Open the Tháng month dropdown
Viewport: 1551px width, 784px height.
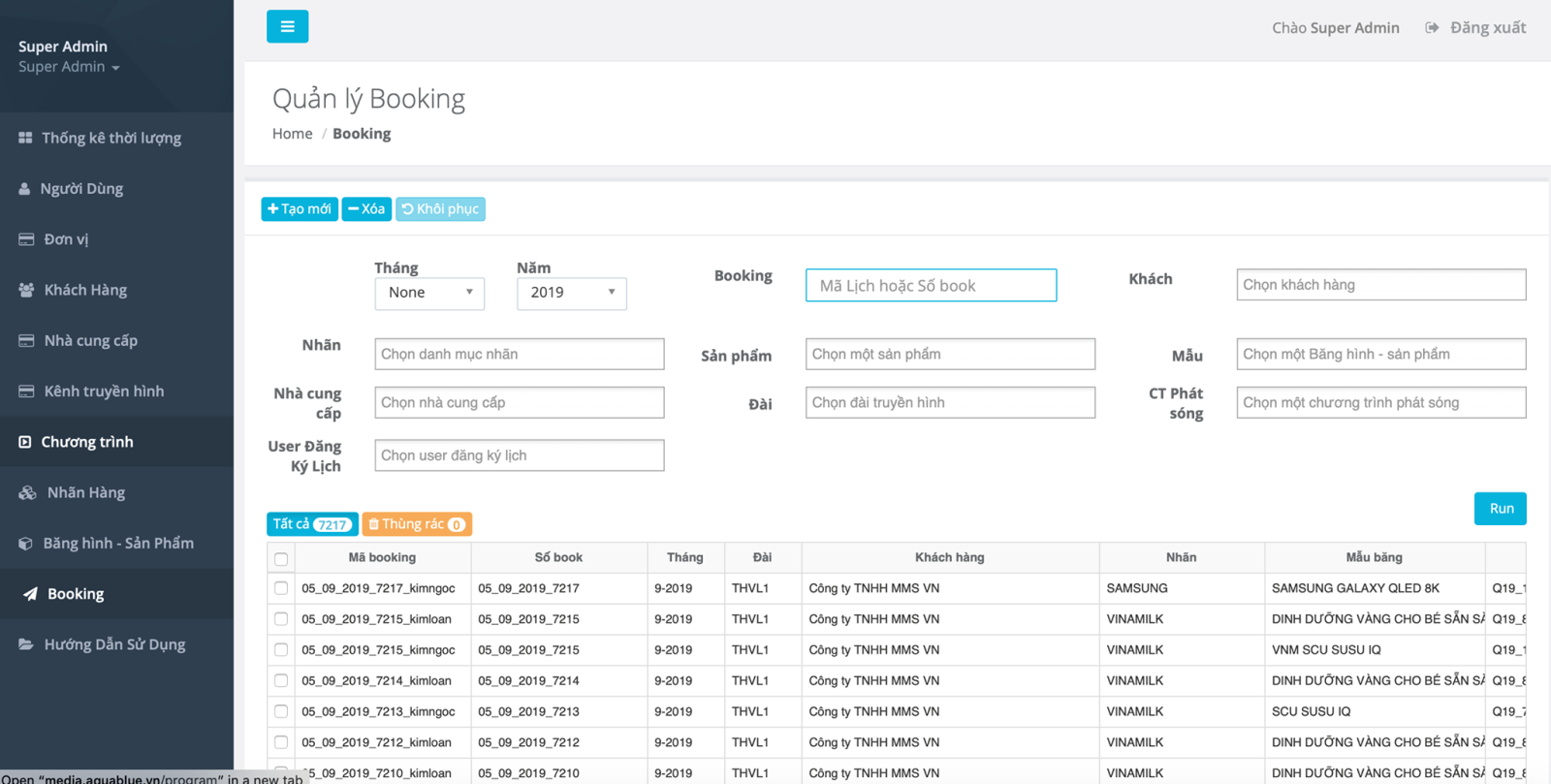coord(429,293)
